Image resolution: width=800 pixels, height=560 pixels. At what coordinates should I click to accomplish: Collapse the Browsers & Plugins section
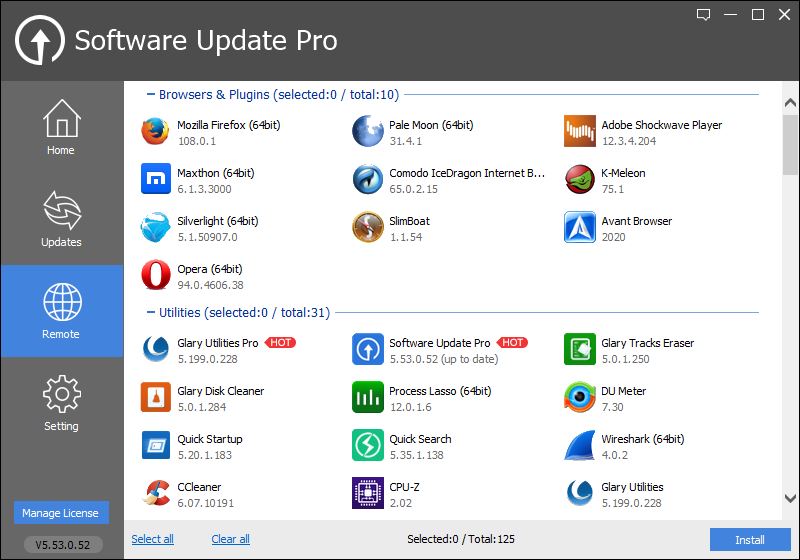[151, 94]
